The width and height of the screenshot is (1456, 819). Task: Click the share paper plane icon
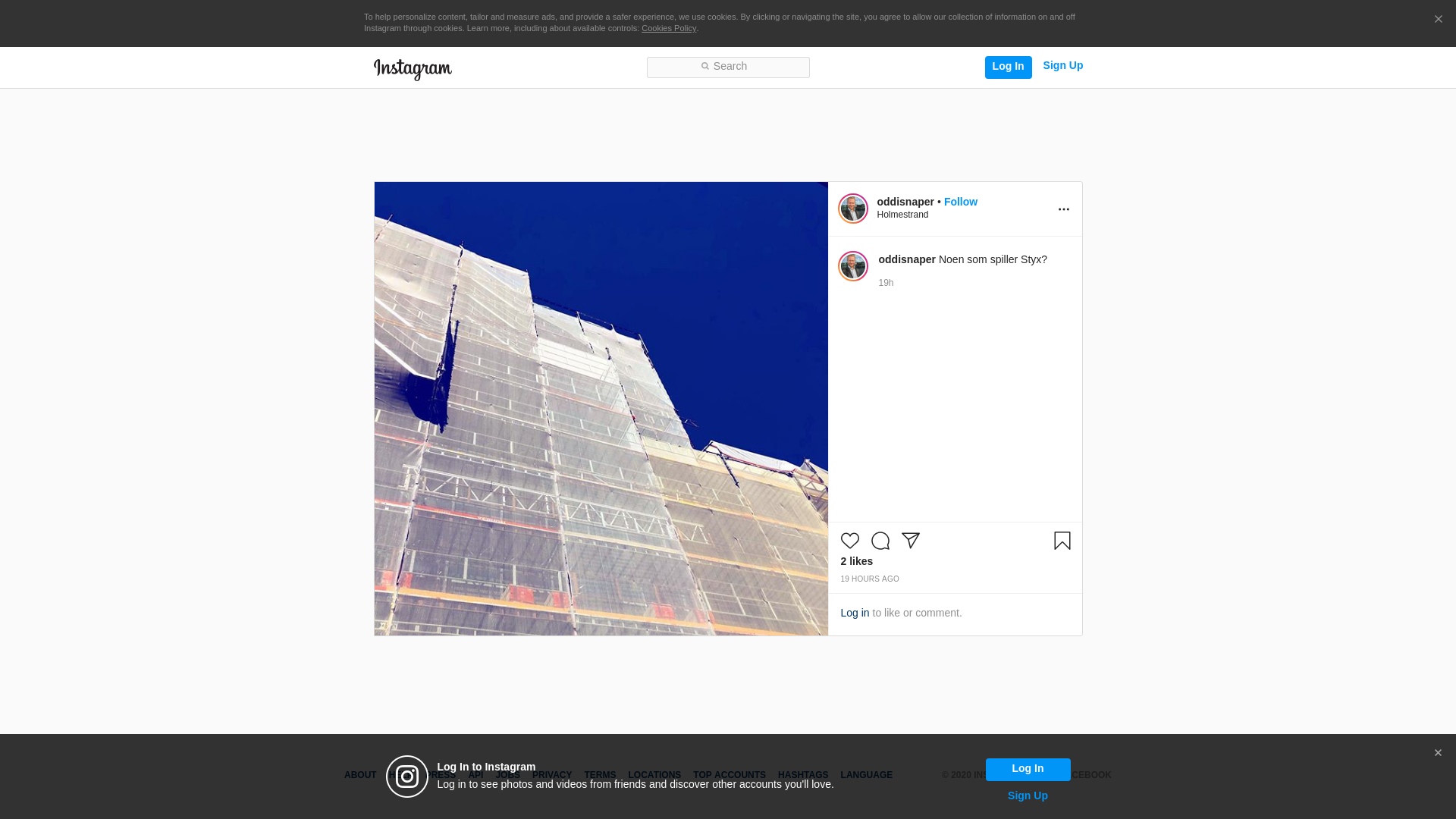[x=910, y=541]
